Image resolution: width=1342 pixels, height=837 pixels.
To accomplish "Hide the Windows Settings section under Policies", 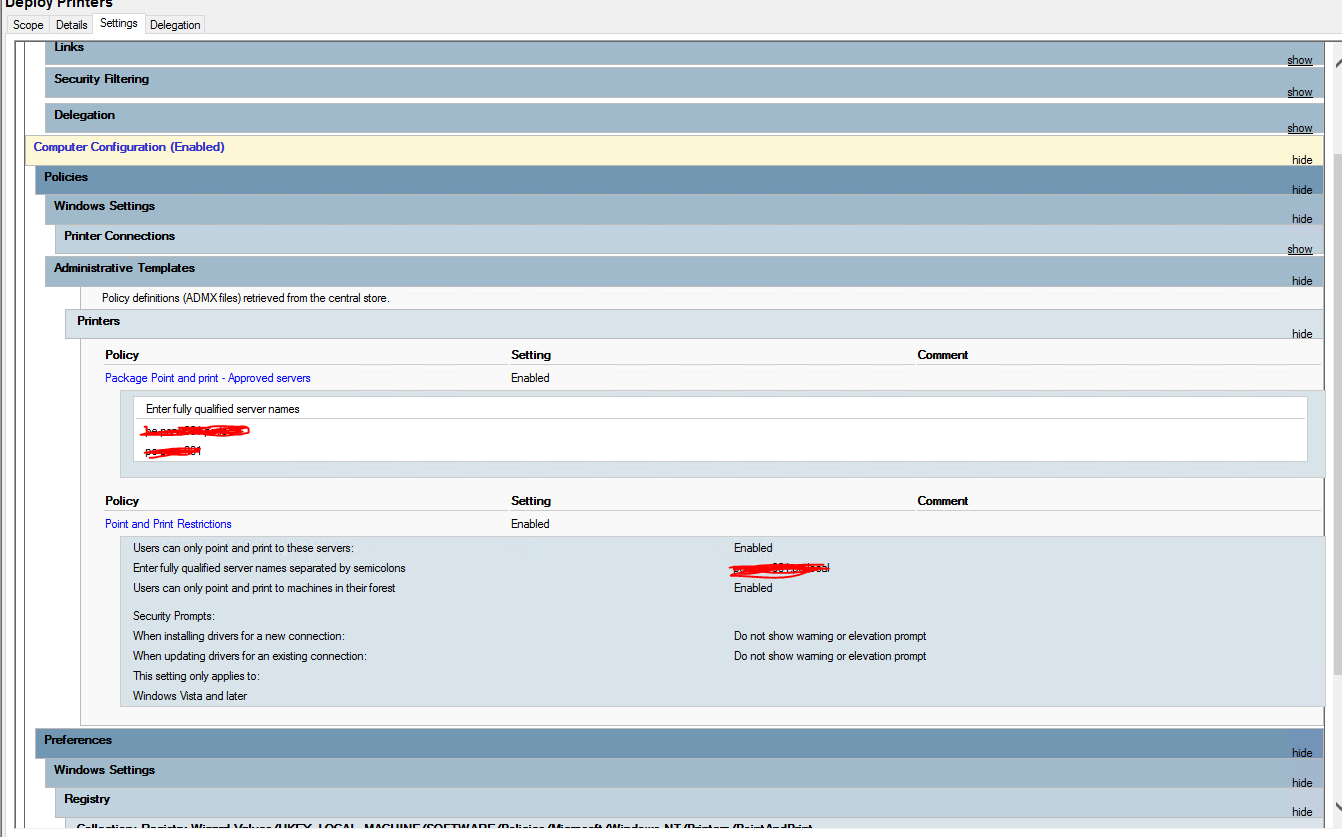I will click(x=1302, y=218).
